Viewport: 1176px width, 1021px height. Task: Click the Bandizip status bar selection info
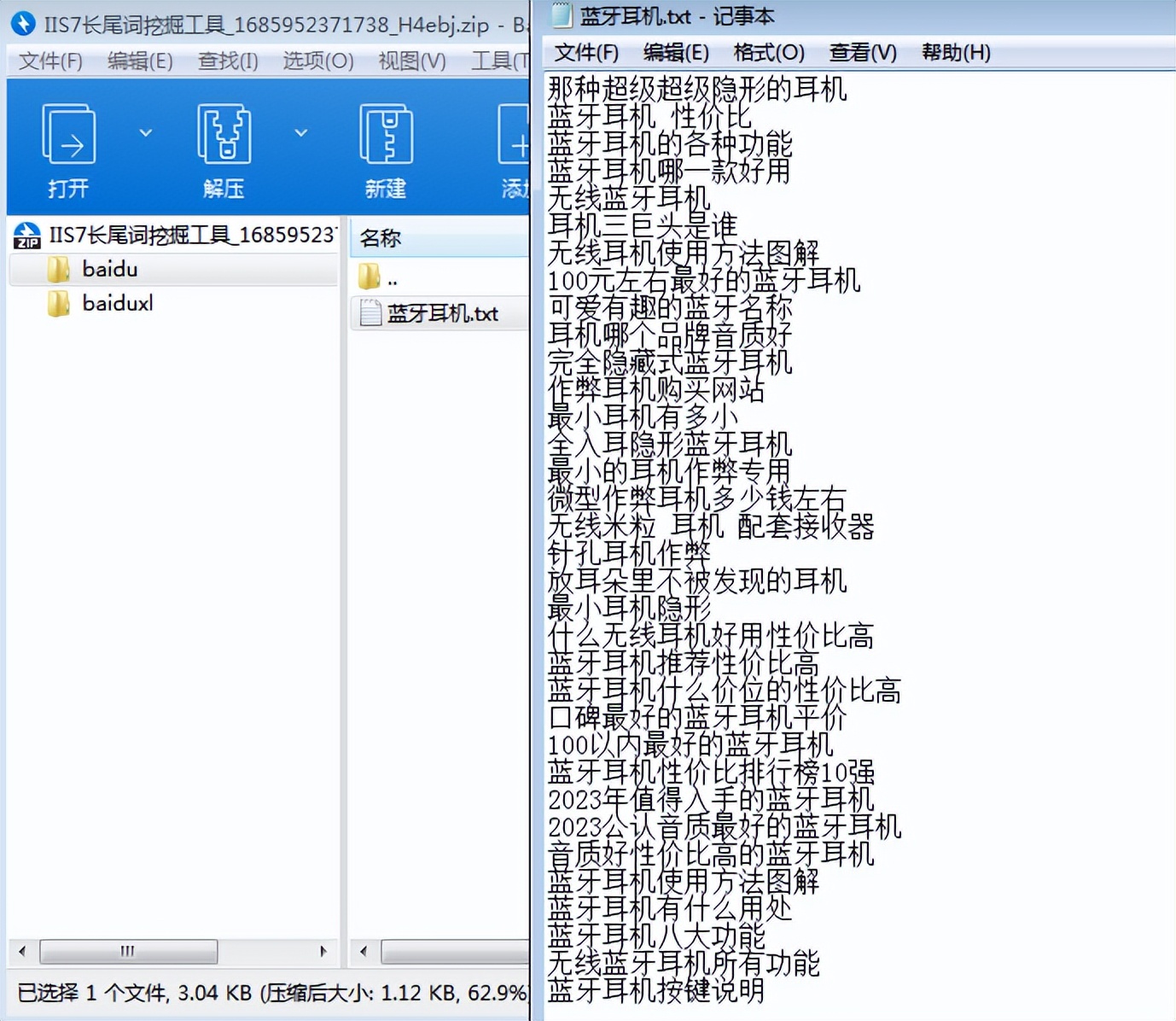pyautogui.click(x=272, y=993)
